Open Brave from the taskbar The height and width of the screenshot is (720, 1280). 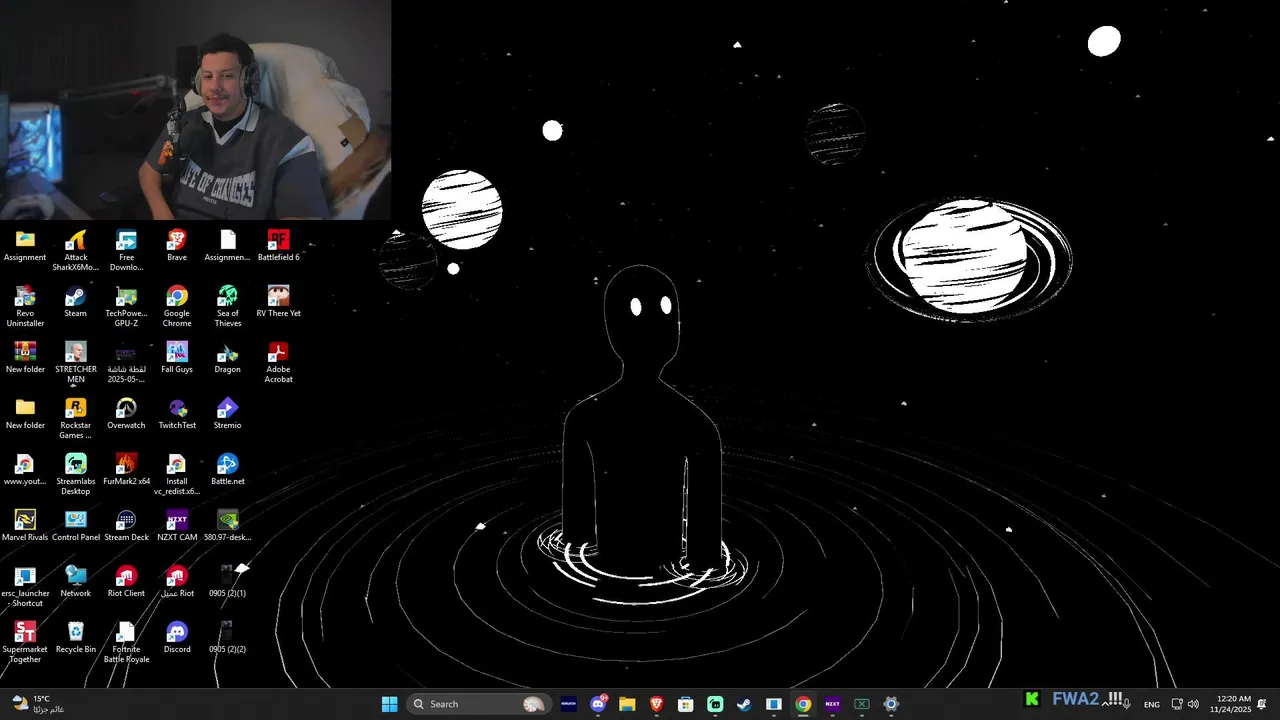tap(656, 704)
